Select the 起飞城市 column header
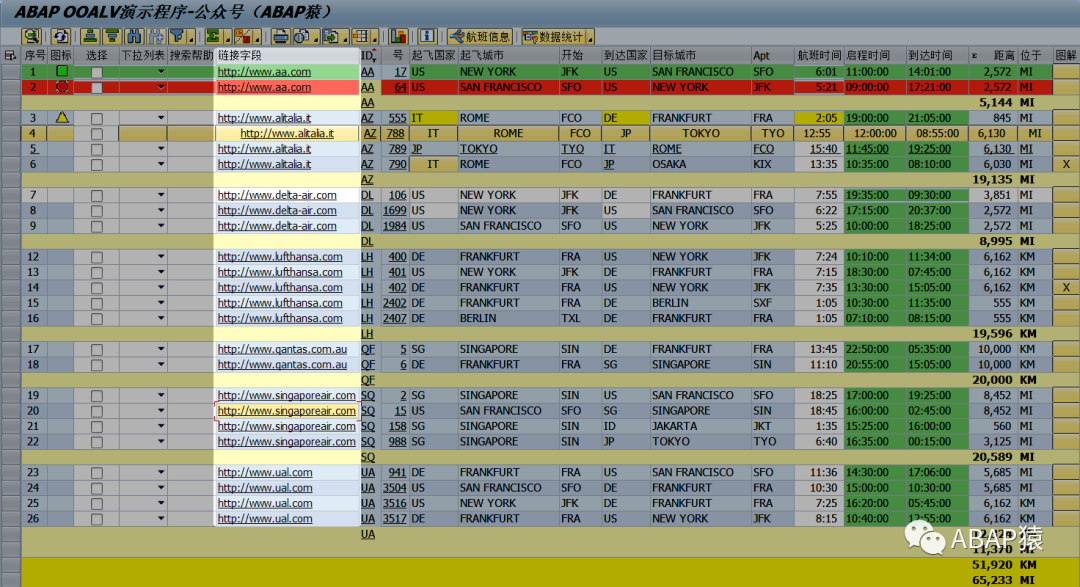1080x587 pixels. [x=508, y=55]
